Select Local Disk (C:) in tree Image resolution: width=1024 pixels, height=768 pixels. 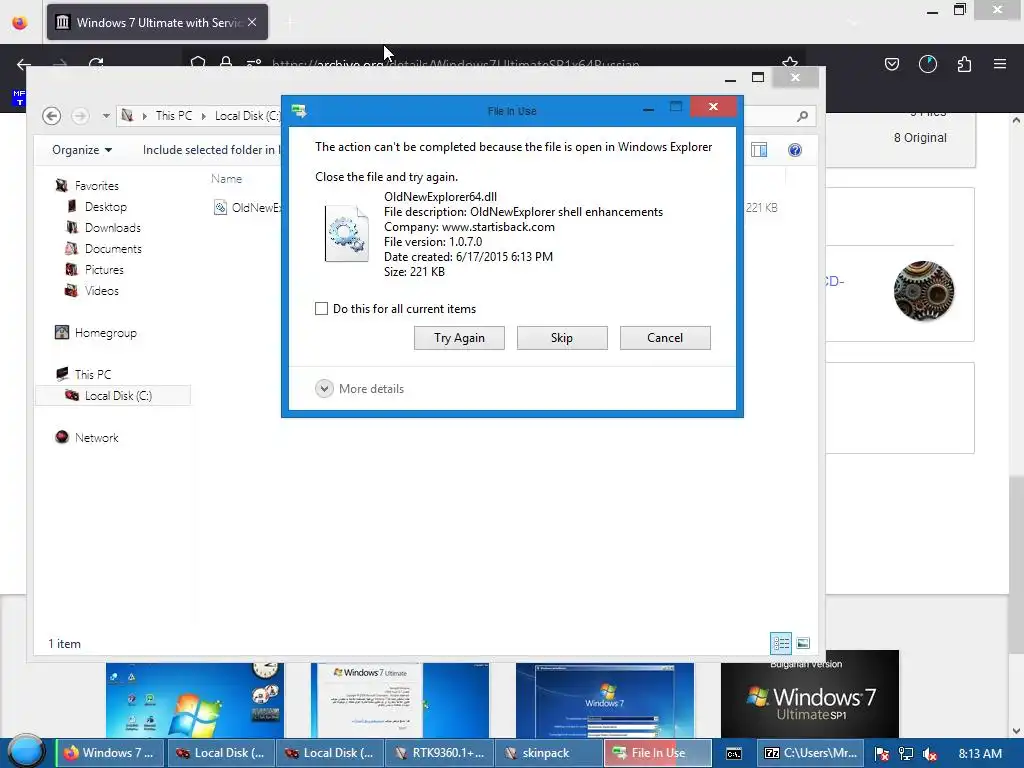click(x=112, y=396)
